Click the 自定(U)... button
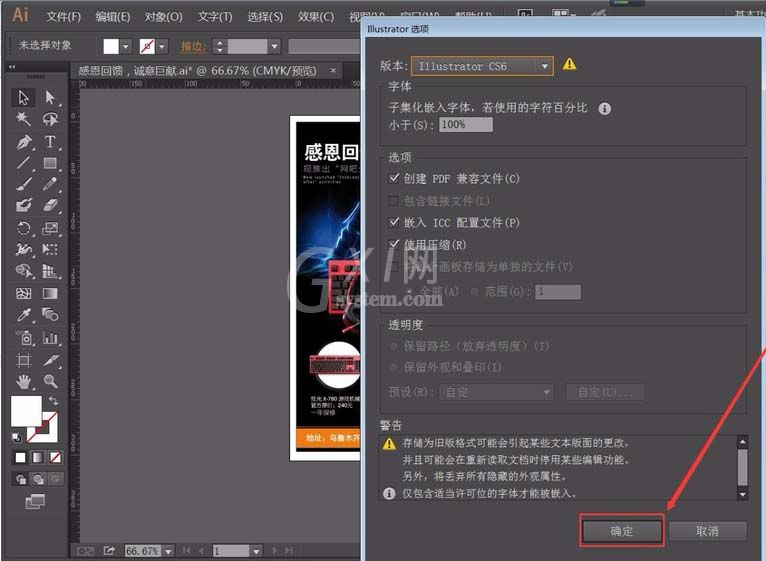Screen dimensions: 766x561 coord(605,392)
